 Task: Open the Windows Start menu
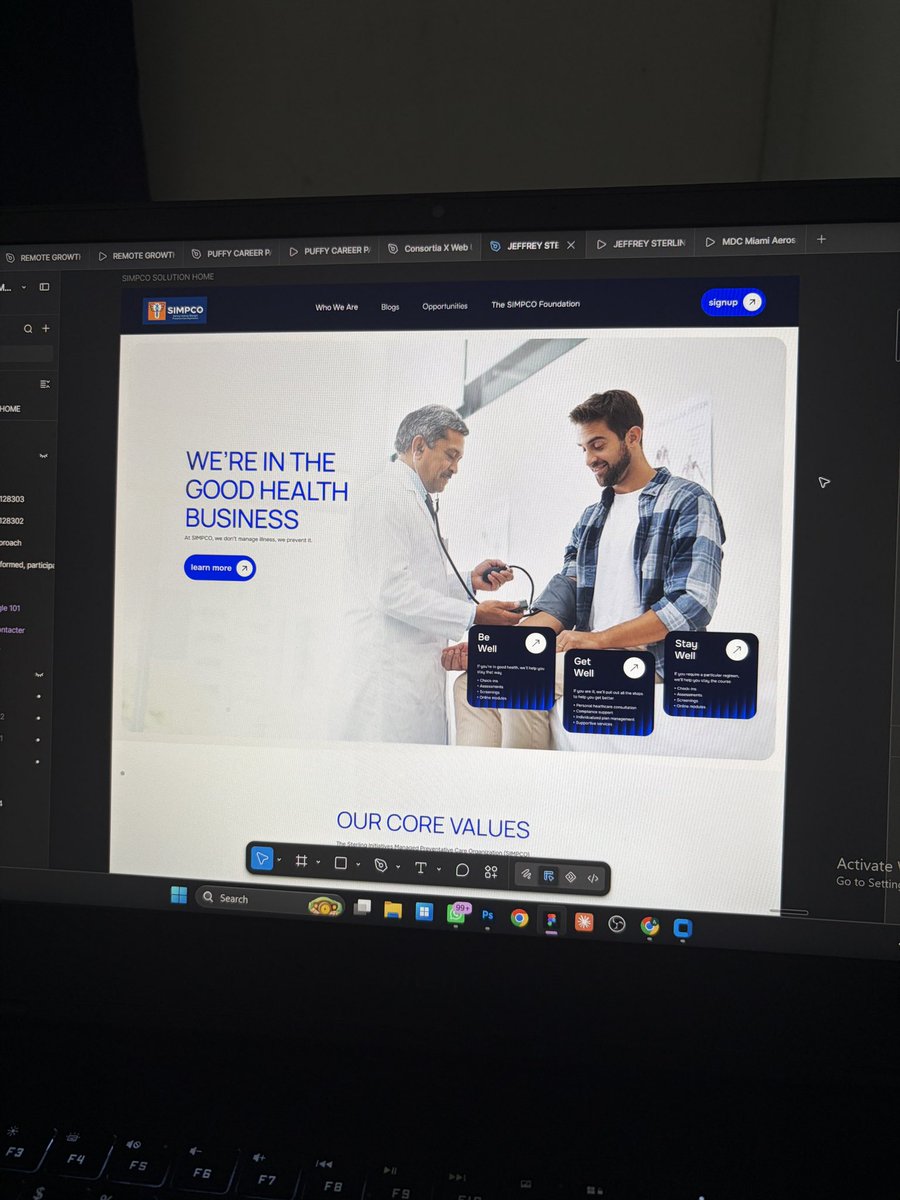tap(179, 895)
